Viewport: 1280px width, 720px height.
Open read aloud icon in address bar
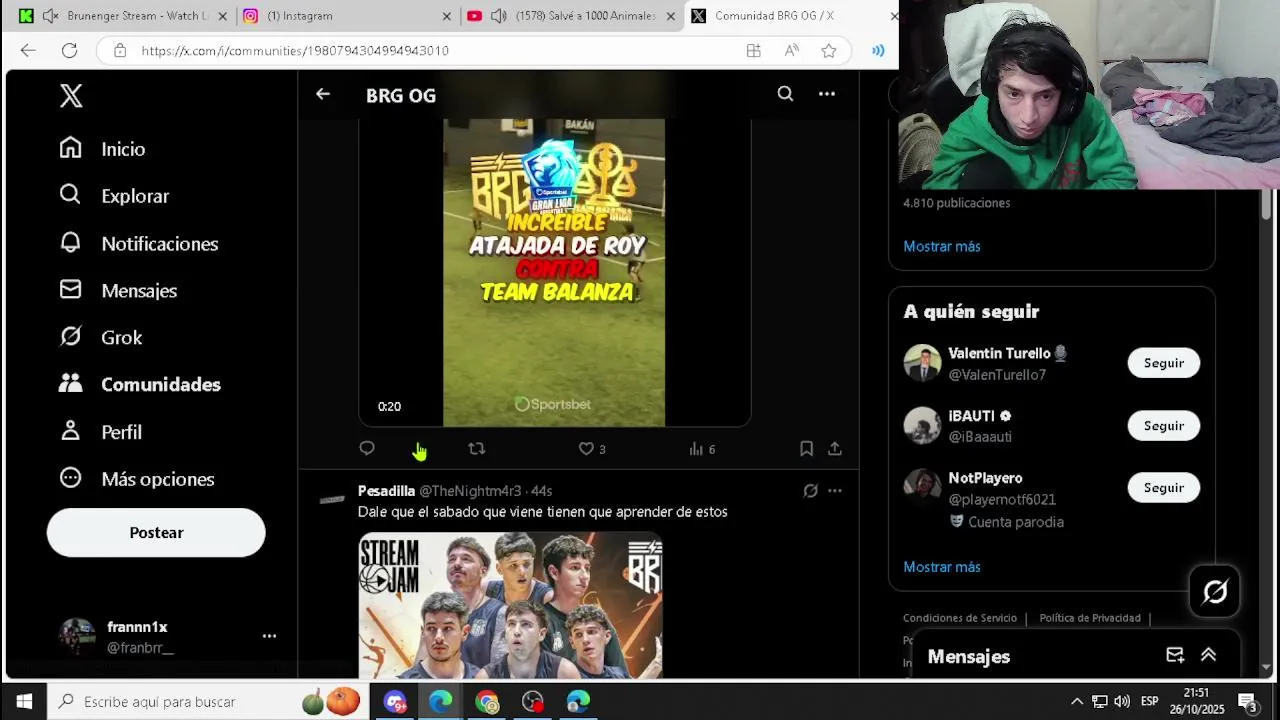791,50
